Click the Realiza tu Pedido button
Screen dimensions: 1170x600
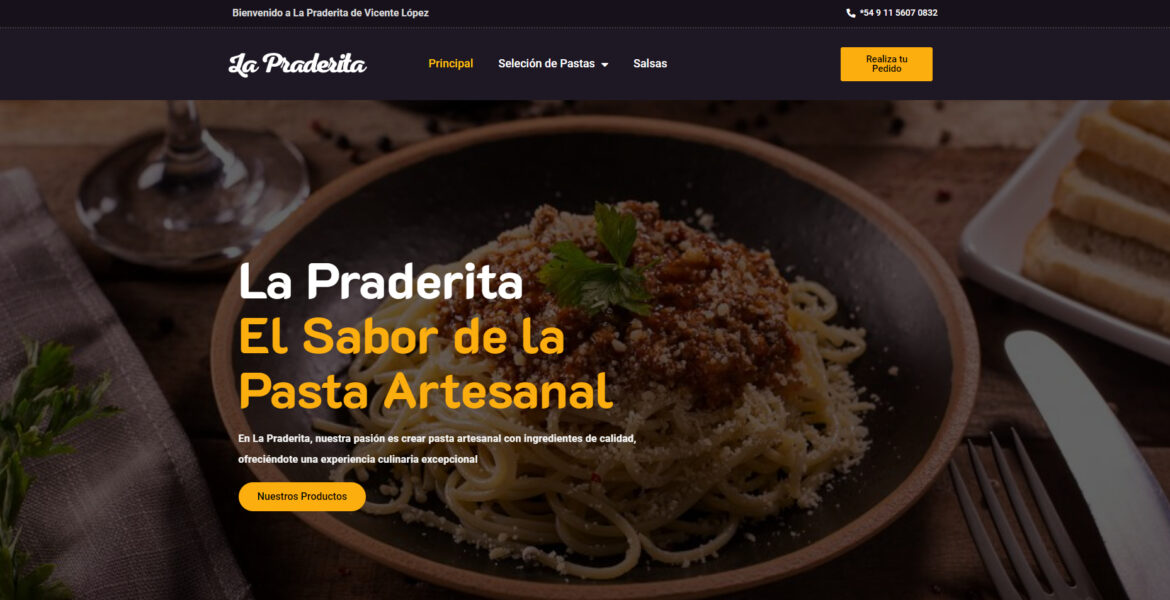coord(886,63)
